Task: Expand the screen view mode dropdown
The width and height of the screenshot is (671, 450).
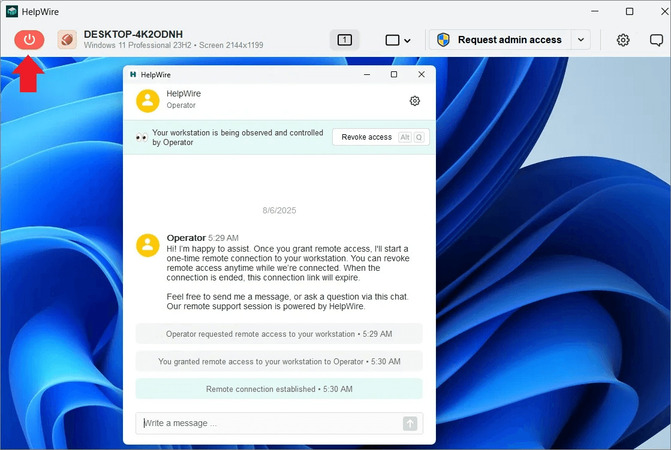Action: (x=398, y=40)
